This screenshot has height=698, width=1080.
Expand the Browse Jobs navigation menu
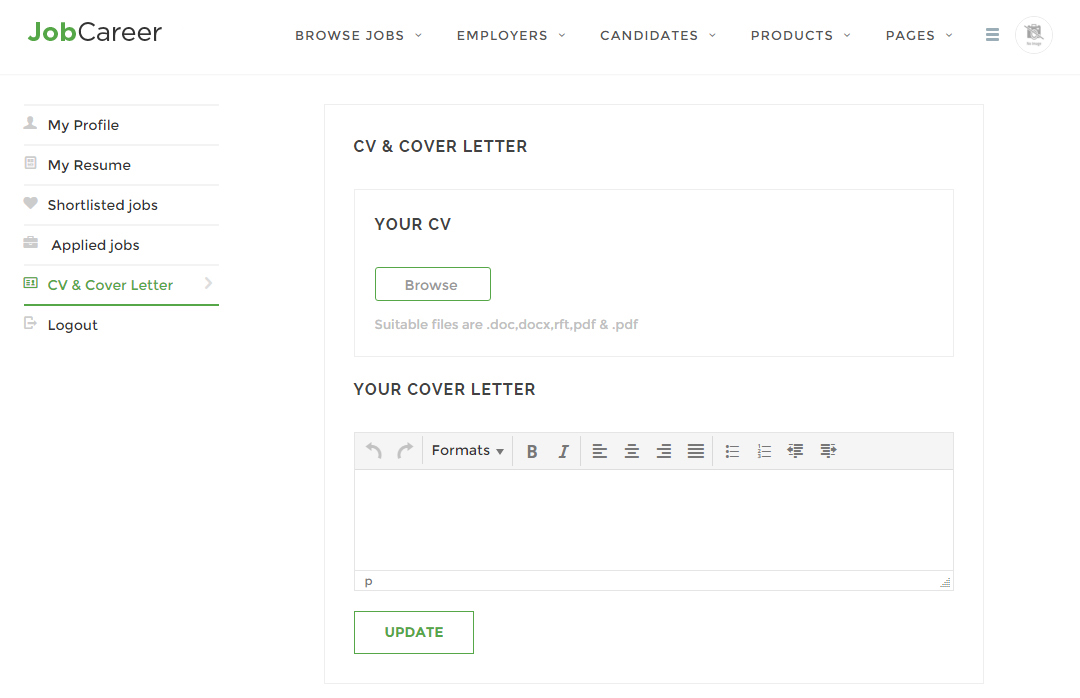[x=358, y=36]
